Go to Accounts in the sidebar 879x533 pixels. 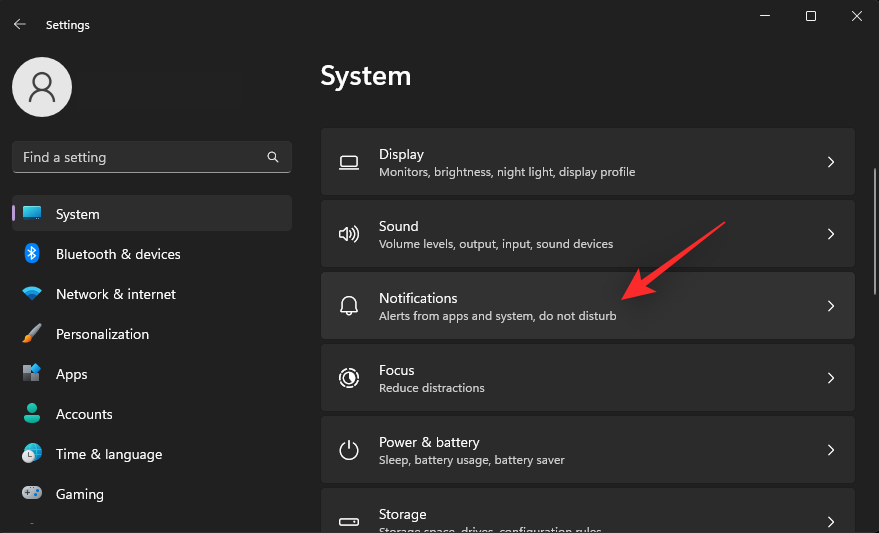84,414
